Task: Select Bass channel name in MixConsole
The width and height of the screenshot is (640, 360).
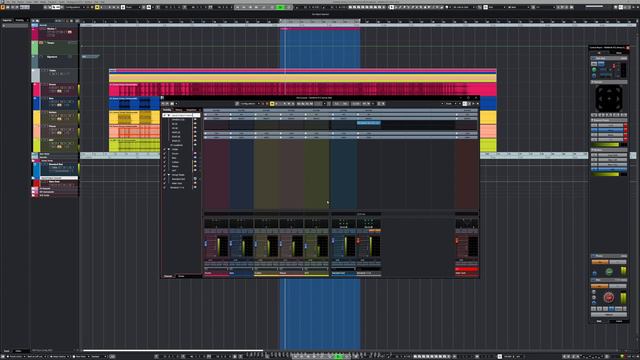Action: [x=232, y=273]
